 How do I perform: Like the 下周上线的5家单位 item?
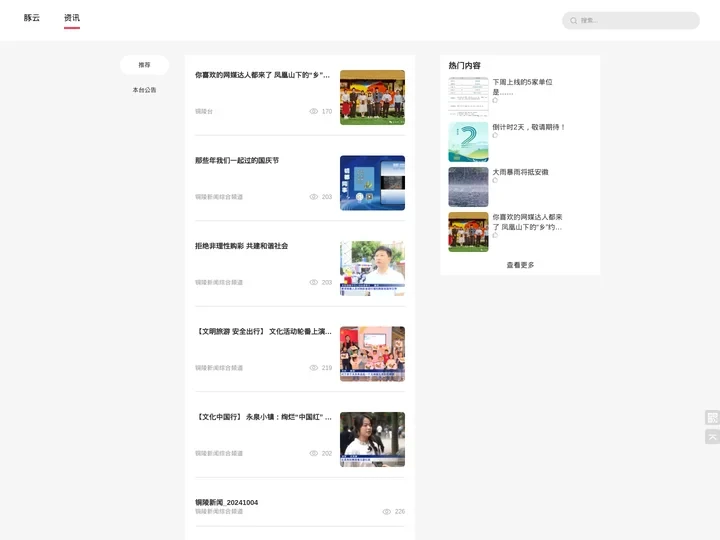point(495,100)
